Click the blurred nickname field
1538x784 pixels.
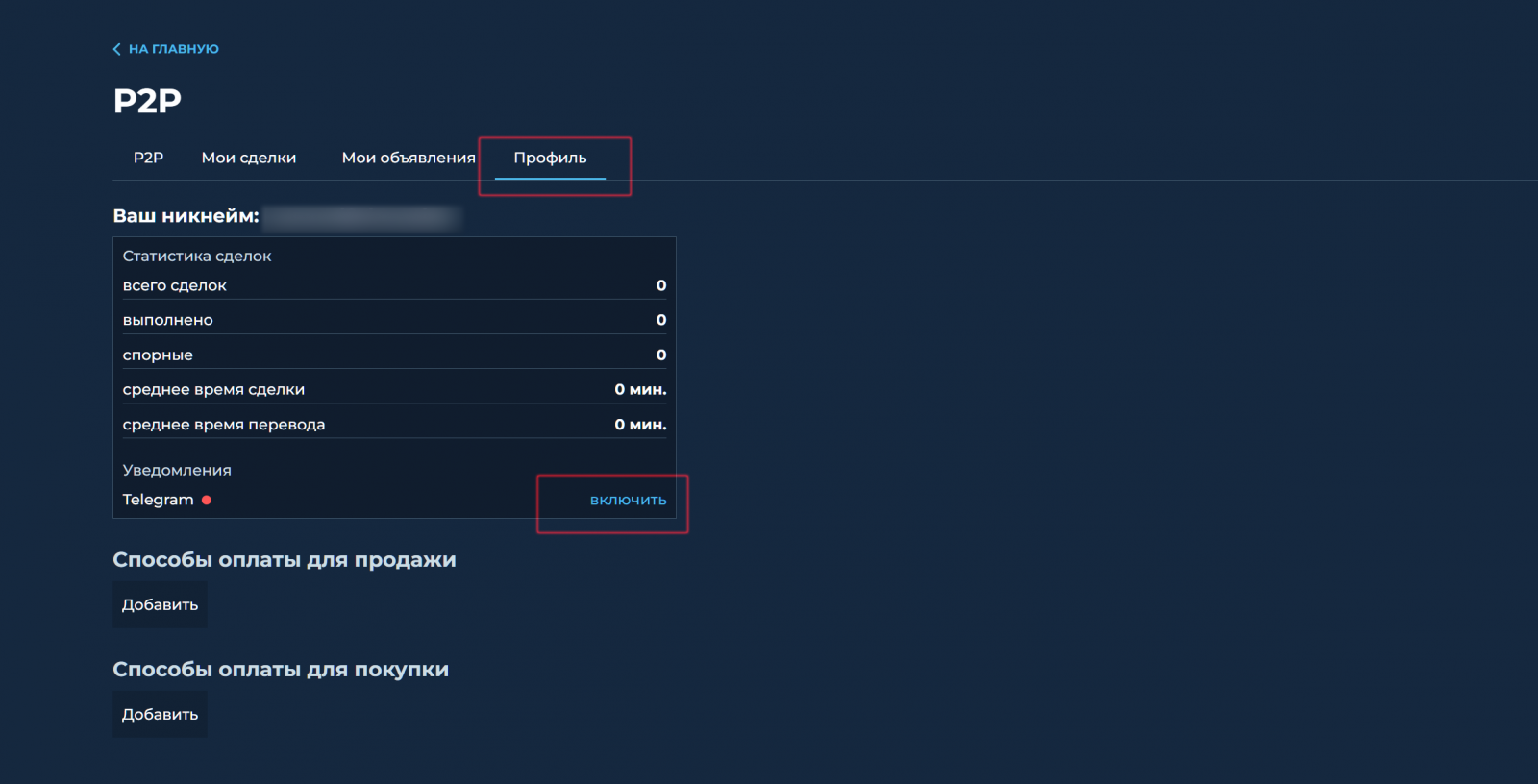coord(361,217)
